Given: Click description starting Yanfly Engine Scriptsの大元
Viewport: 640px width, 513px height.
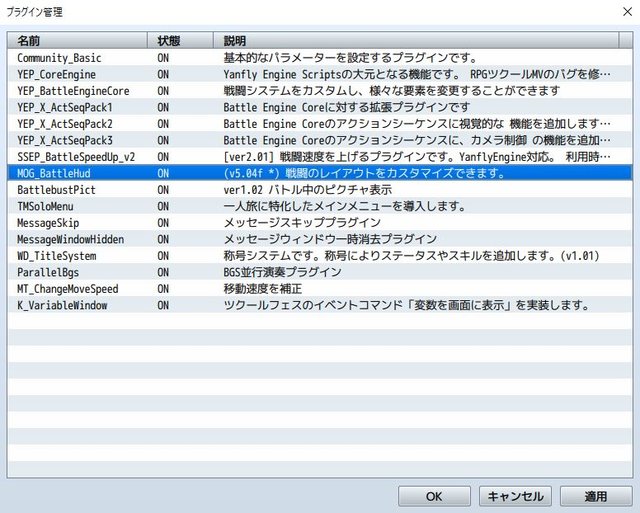Looking at the screenshot, I should tap(417, 74).
